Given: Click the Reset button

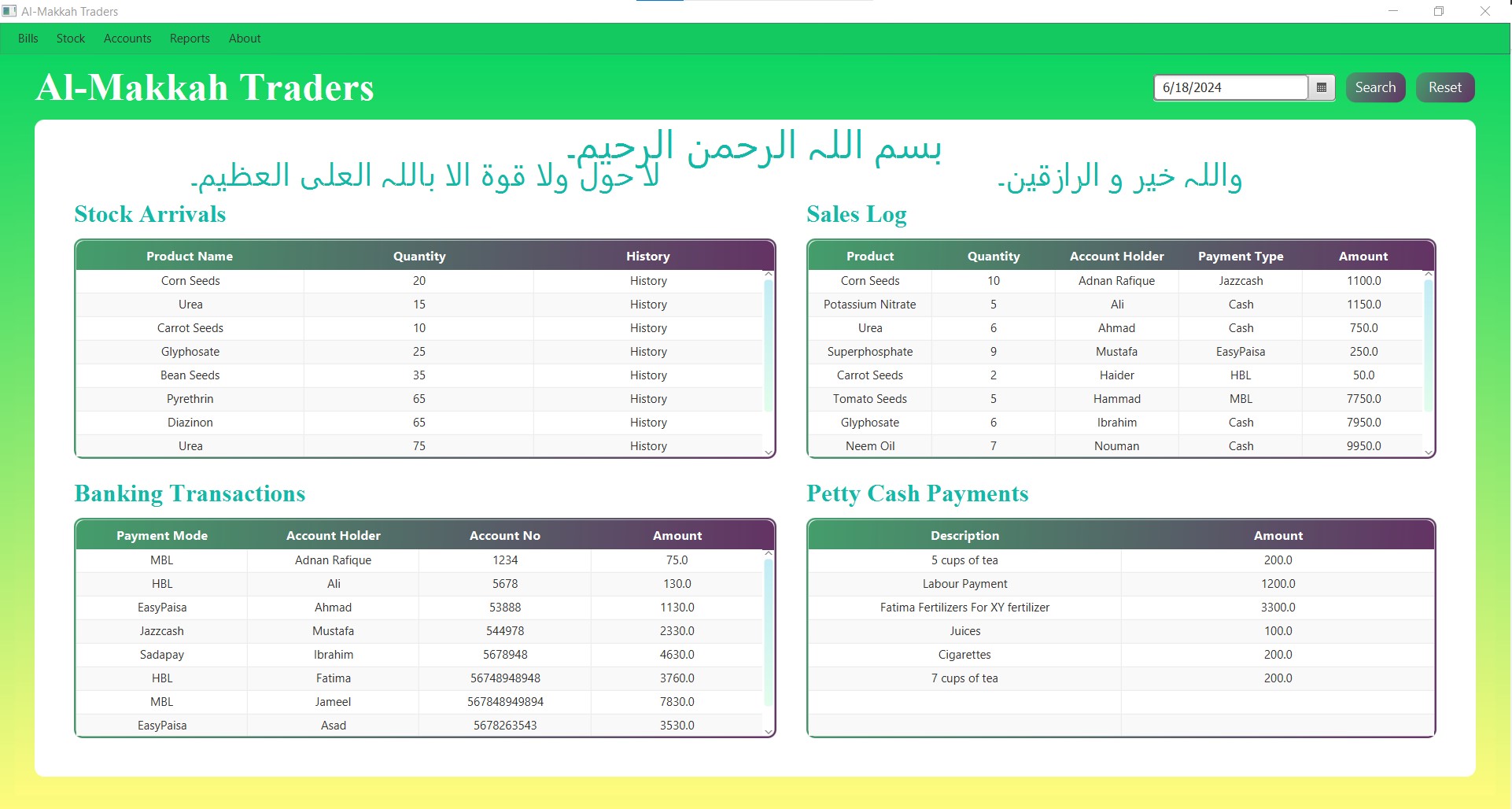Looking at the screenshot, I should point(1445,87).
